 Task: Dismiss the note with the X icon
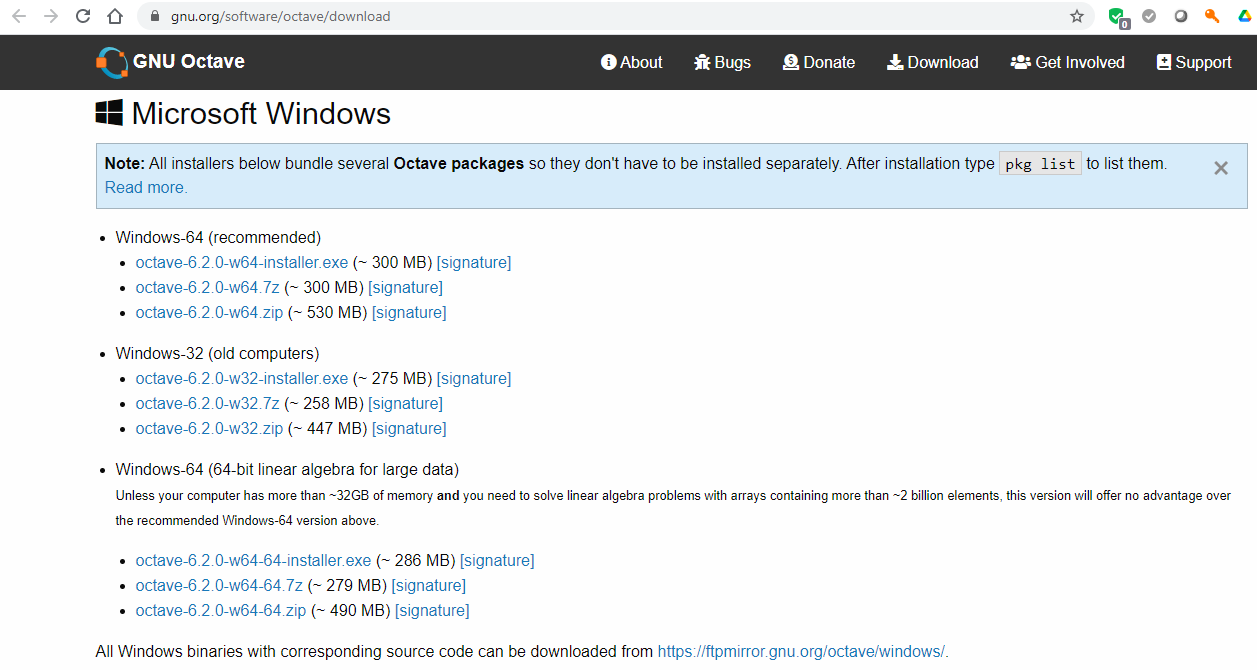tap(1221, 168)
